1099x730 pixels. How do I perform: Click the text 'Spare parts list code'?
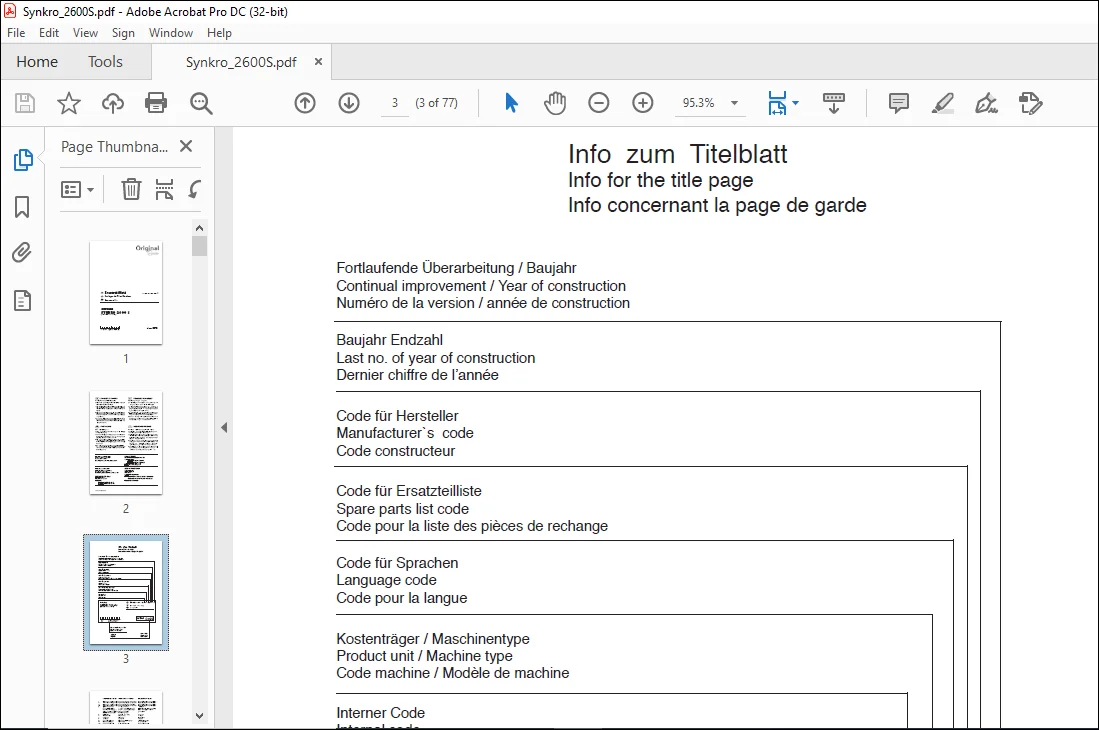click(x=402, y=509)
